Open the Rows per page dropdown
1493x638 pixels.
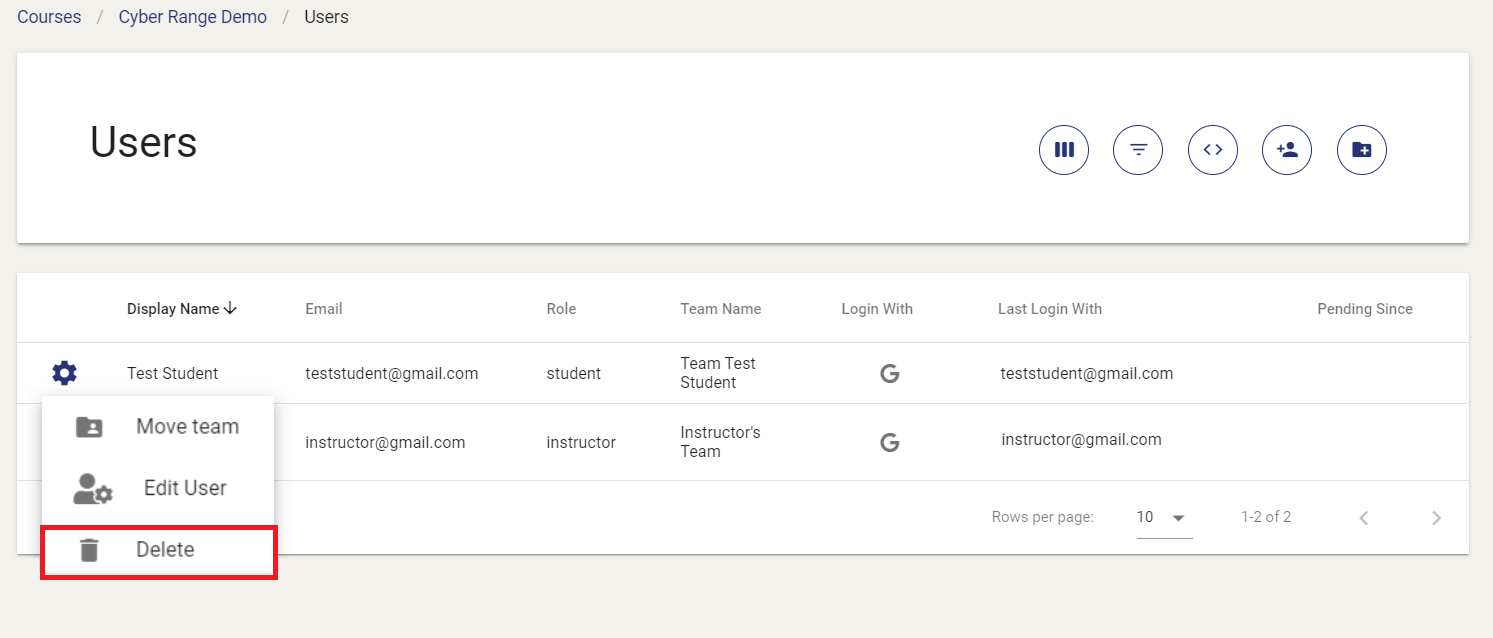pos(1163,517)
